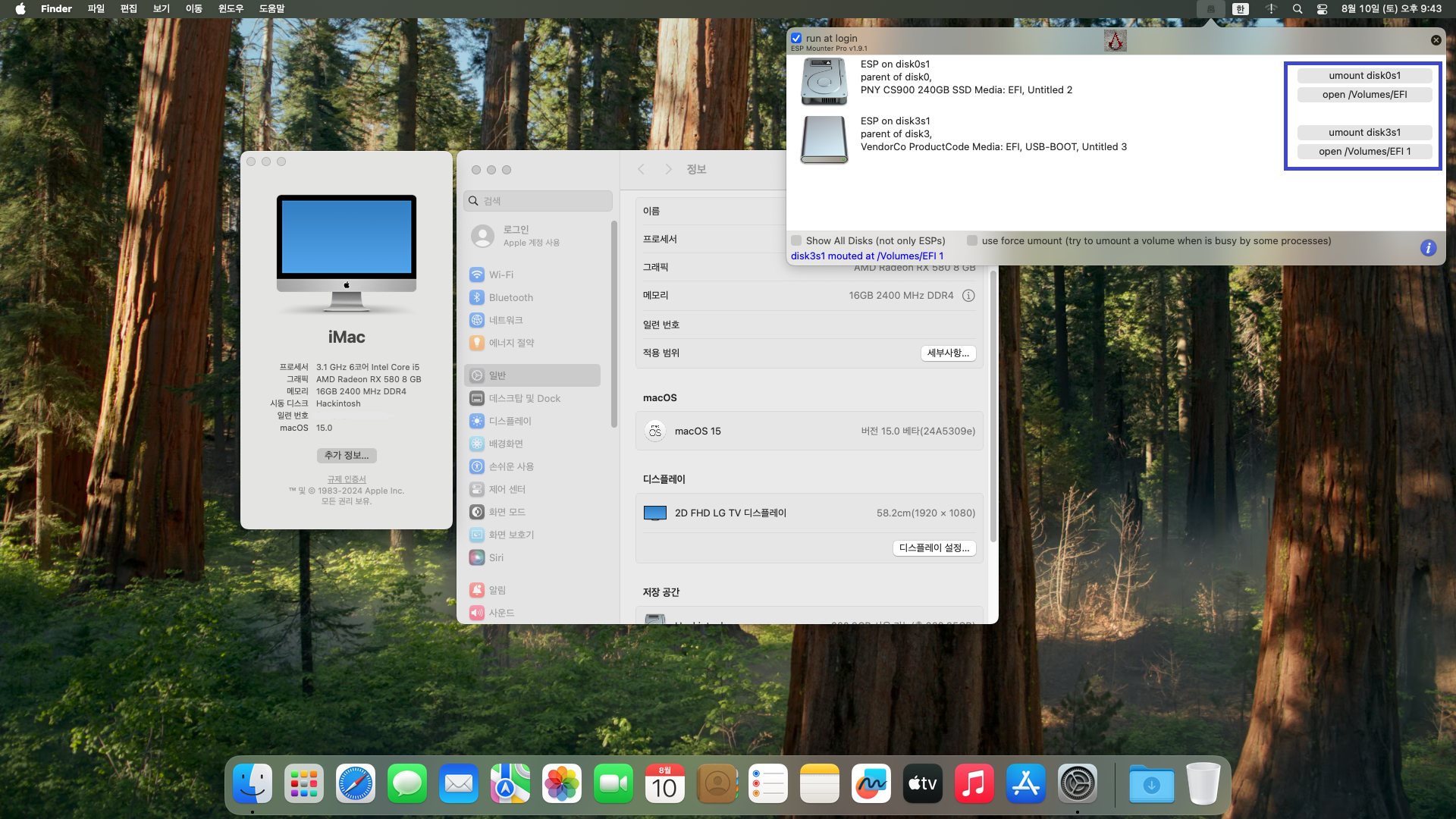Open 보기 menu

pos(162,9)
